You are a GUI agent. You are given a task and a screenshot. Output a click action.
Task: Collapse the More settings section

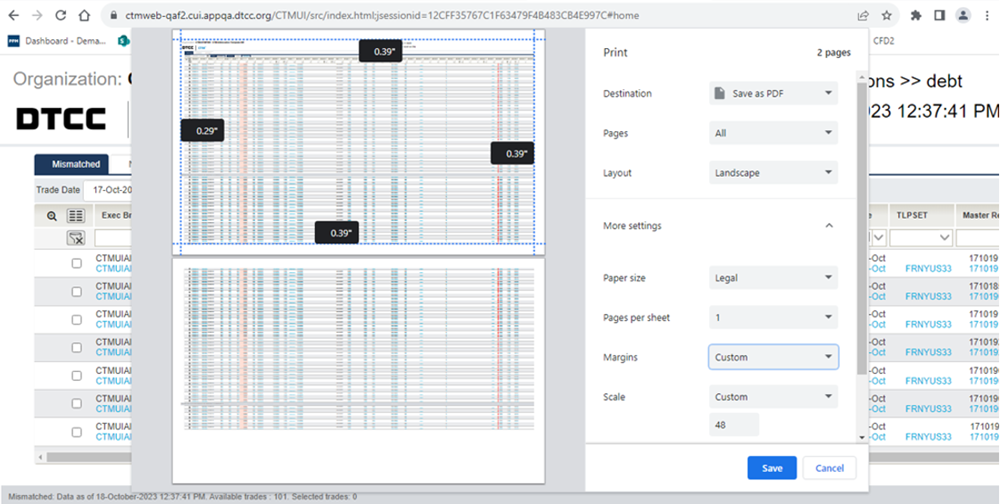point(828,226)
